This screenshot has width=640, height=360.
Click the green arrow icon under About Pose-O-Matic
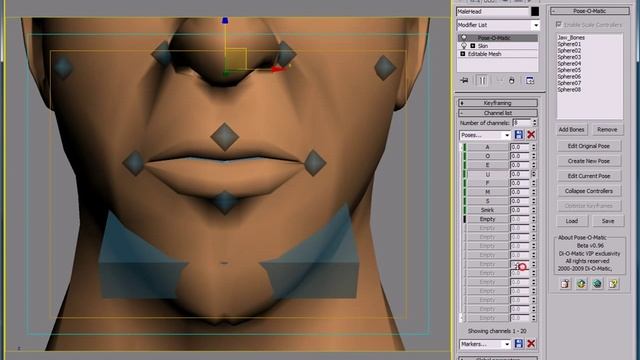click(581, 284)
